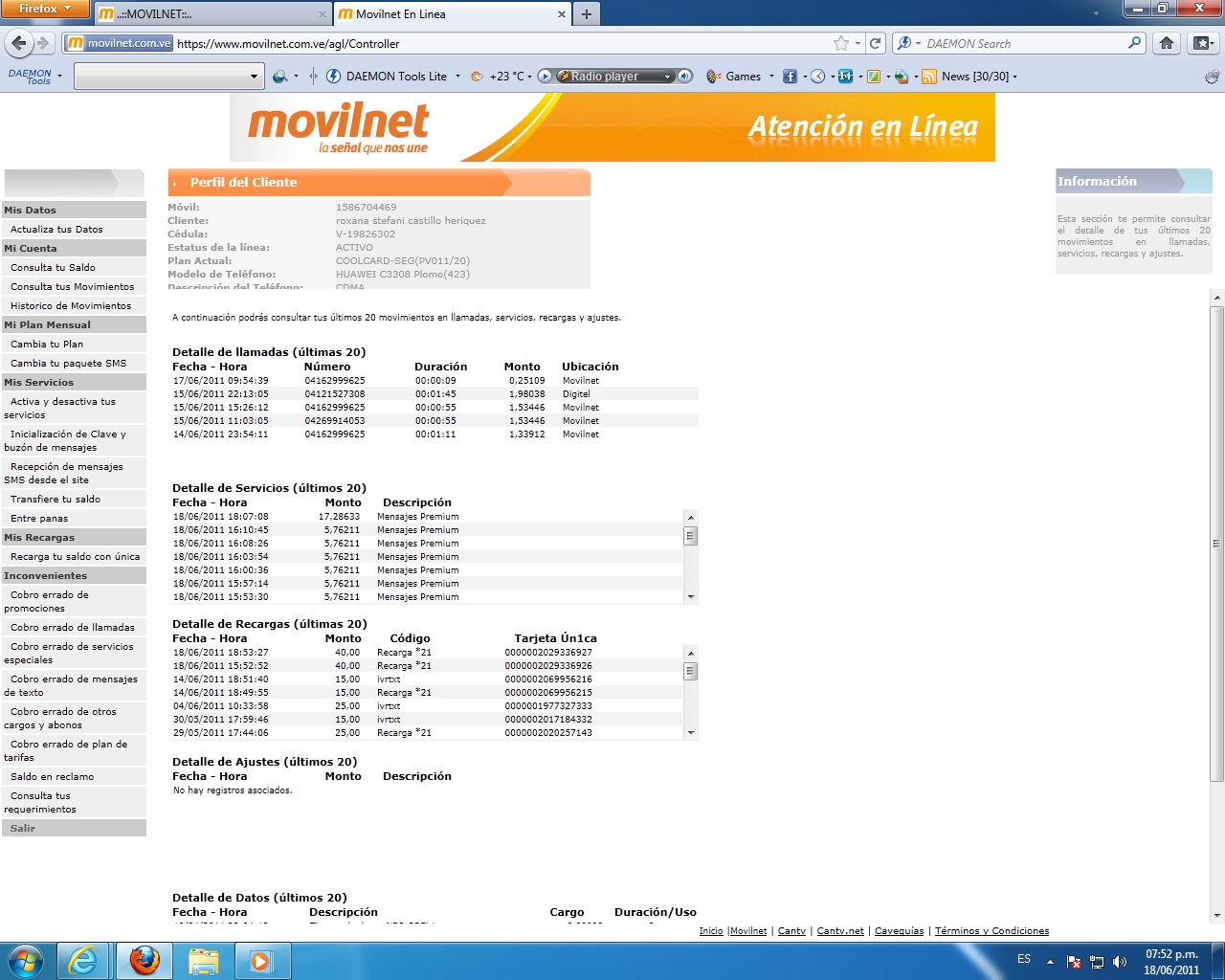Close the Movilnet En Linea tab
This screenshot has height=980, width=1225.
tap(562, 14)
